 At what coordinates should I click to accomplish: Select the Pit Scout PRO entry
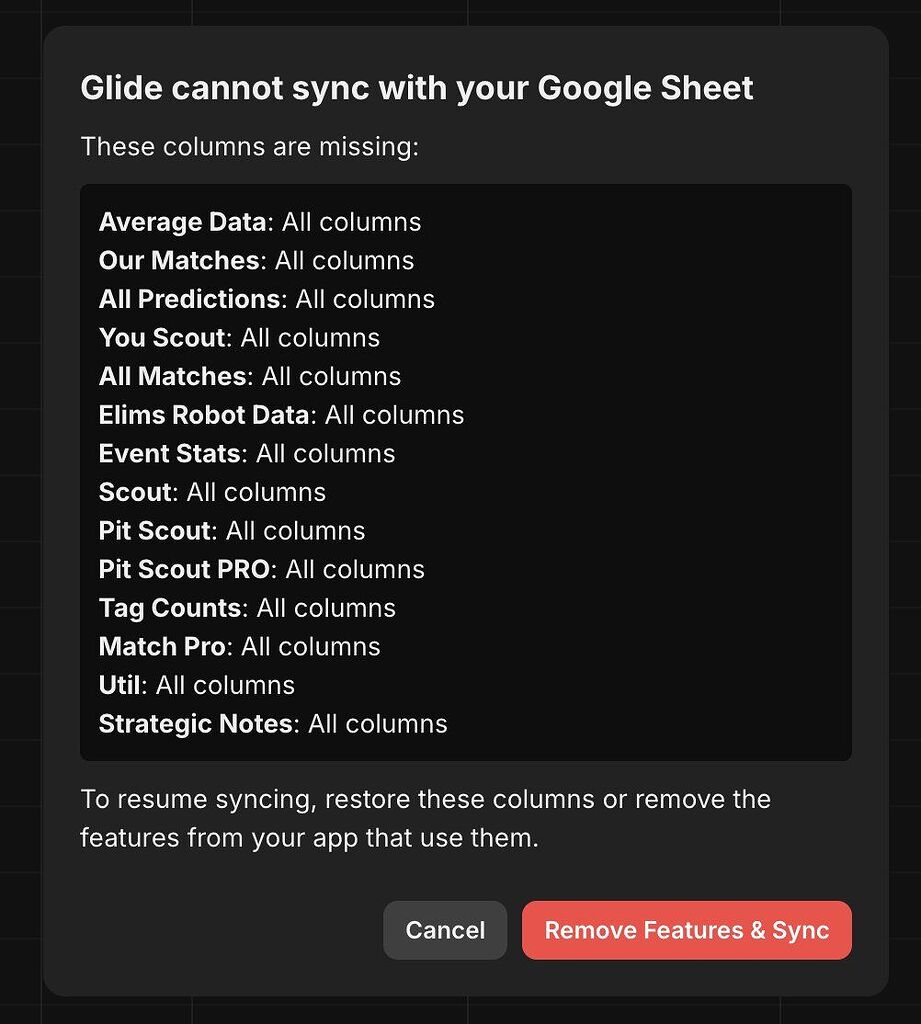click(261, 569)
